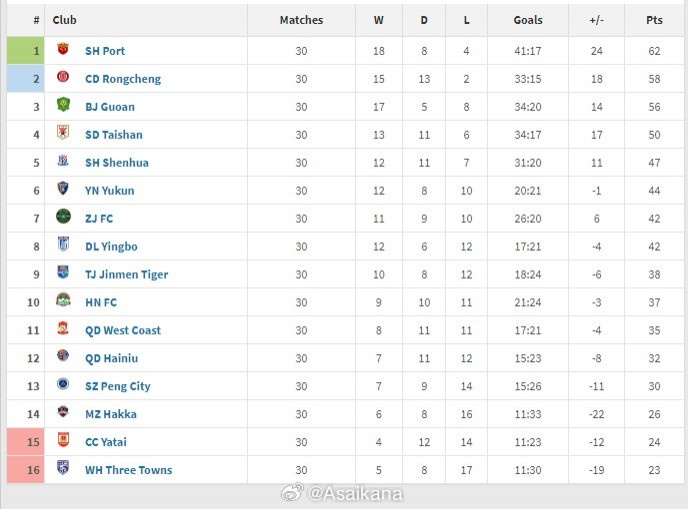Click the QD West Coast club crest
This screenshot has width=688, height=509.
pos(63,330)
